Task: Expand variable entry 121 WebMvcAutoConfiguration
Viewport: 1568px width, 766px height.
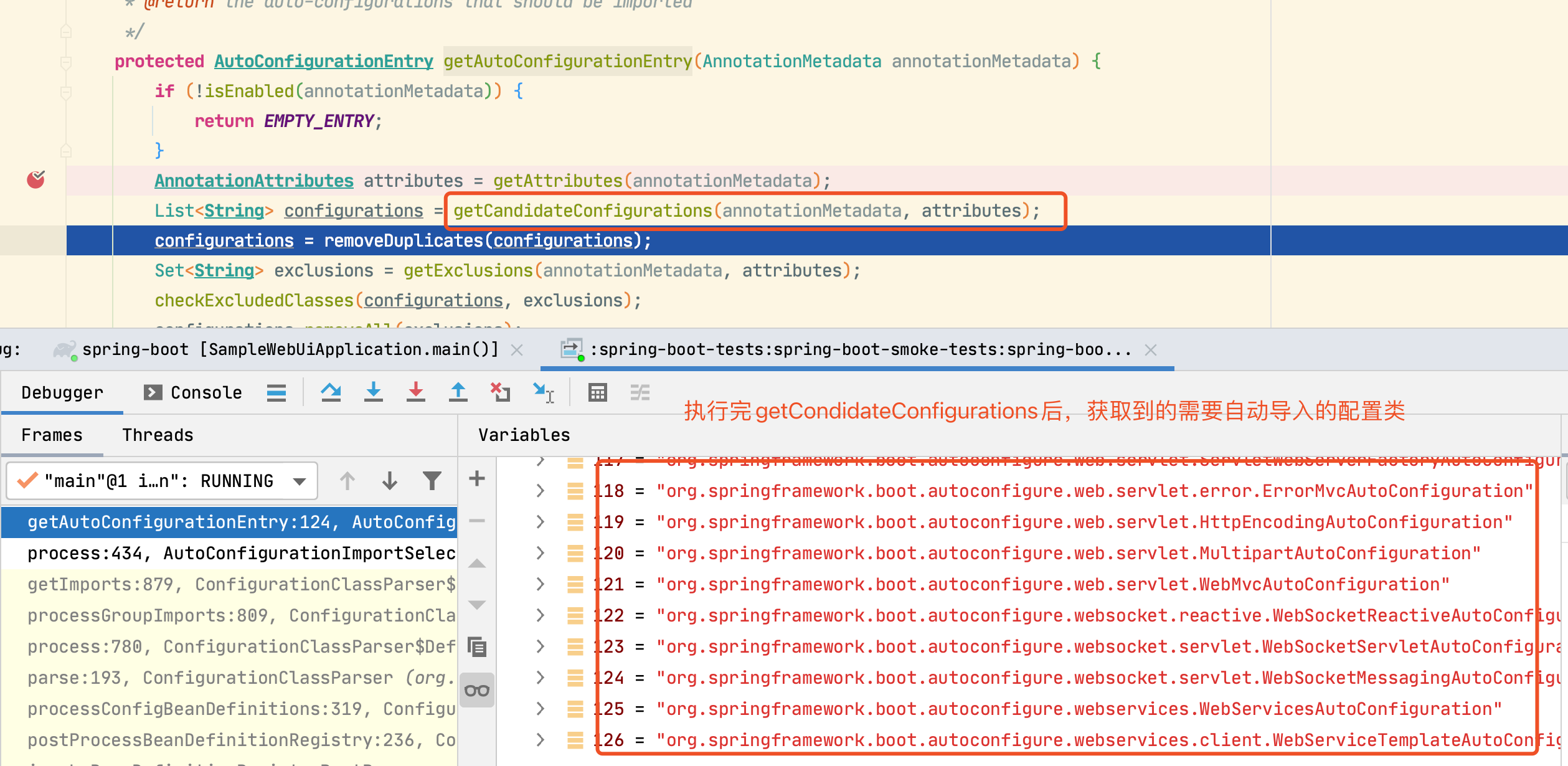Action: pyautogui.click(x=541, y=585)
